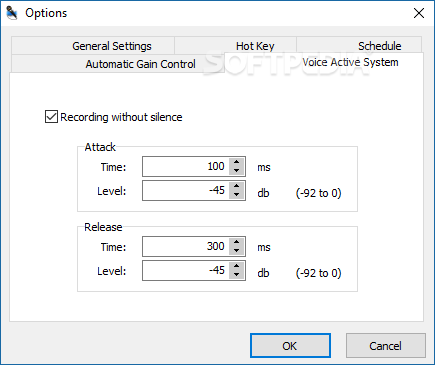Screen dimensions: 435x365
Task: Lower Release Level using down arrow
Action: pyautogui.click(x=237, y=275)
